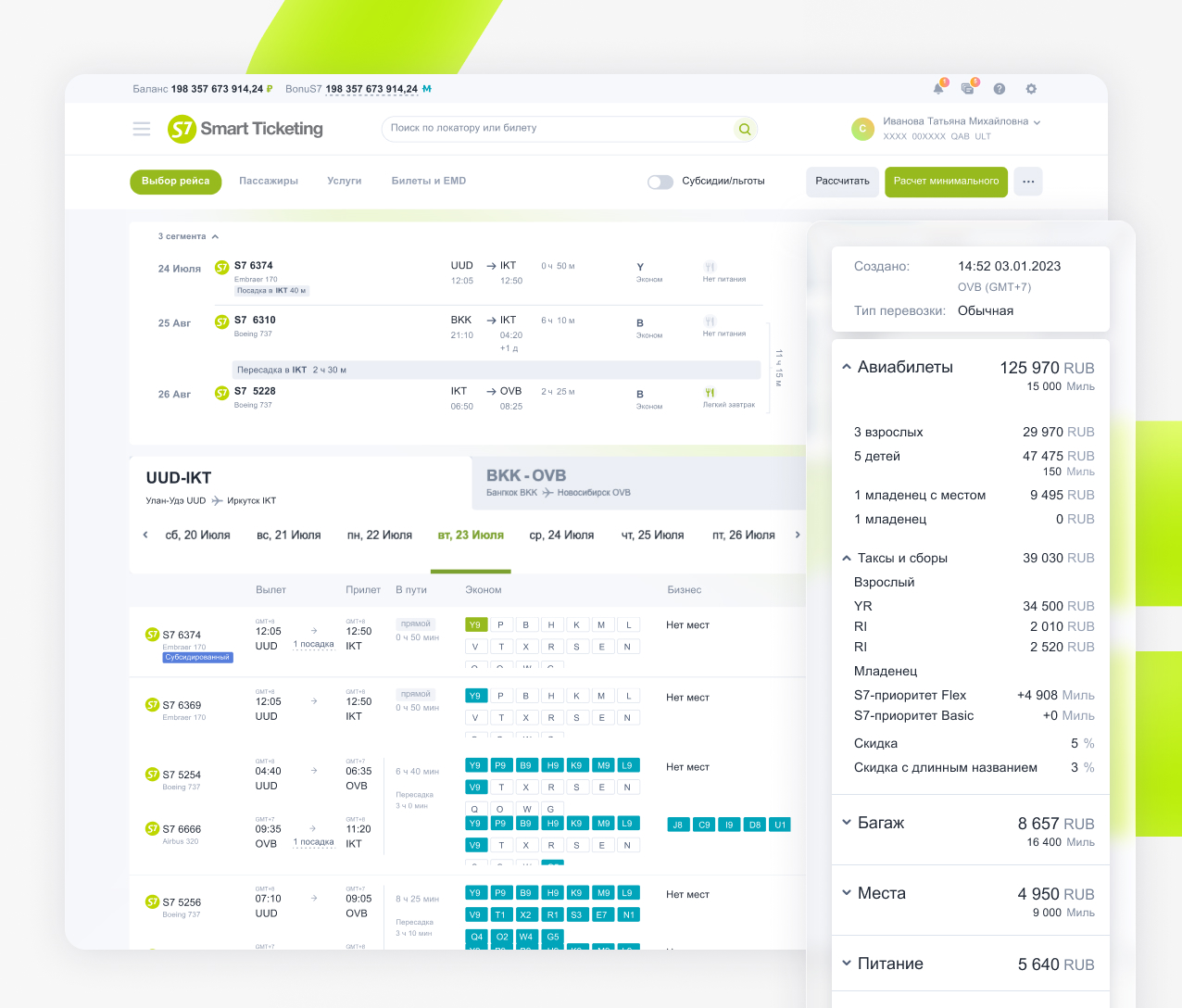Click the locator or ticket search field

point(556,129)
